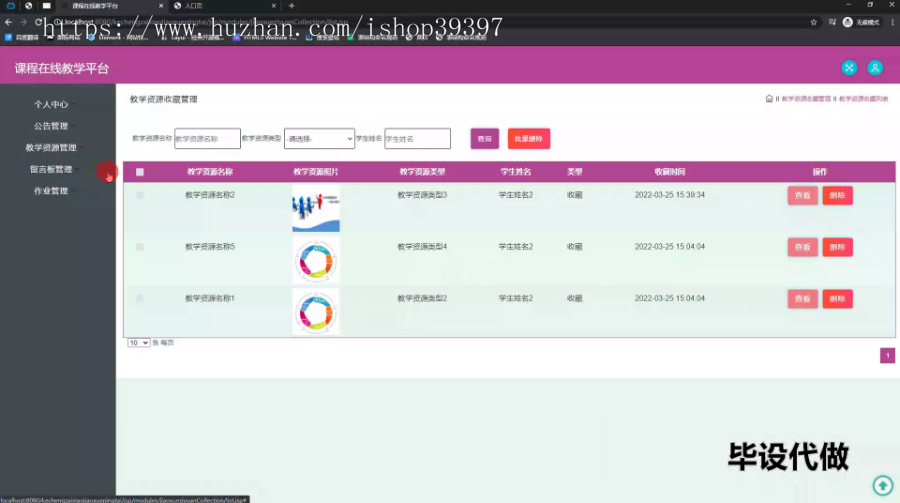This screenshot has width=900, height=503.
Task: Expand 留言板管理 in the sidebar
Action: pos(51,169)
